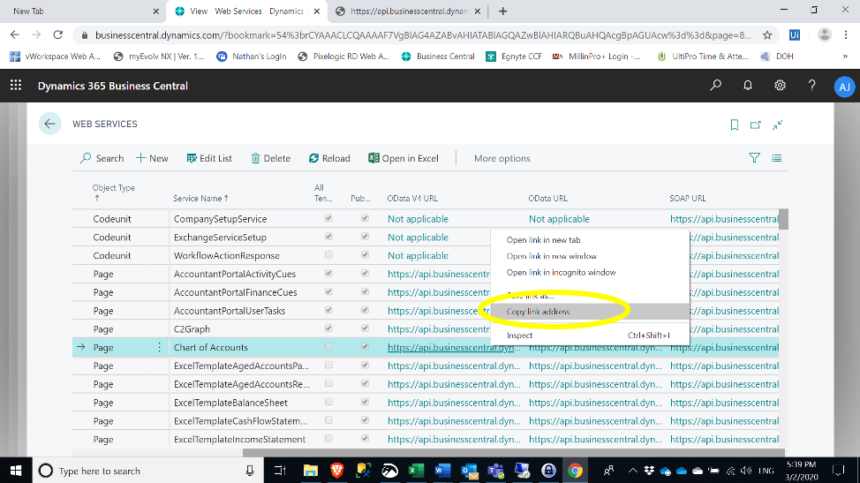
Task: Open the Chrome menu three dots
Action: pyautogui.click(x=845, y=35)
